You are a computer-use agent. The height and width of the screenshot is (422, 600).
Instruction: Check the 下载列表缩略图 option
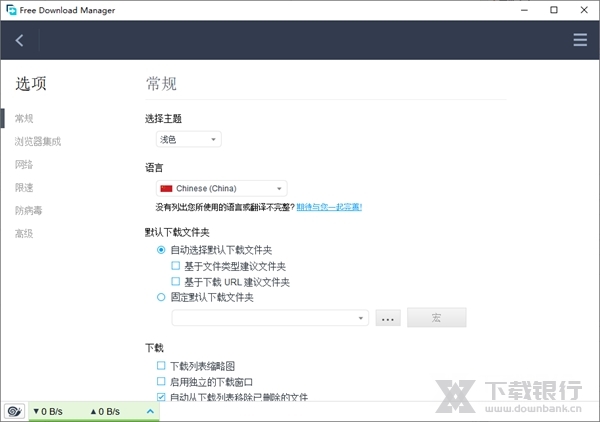[x=161, y=366]
